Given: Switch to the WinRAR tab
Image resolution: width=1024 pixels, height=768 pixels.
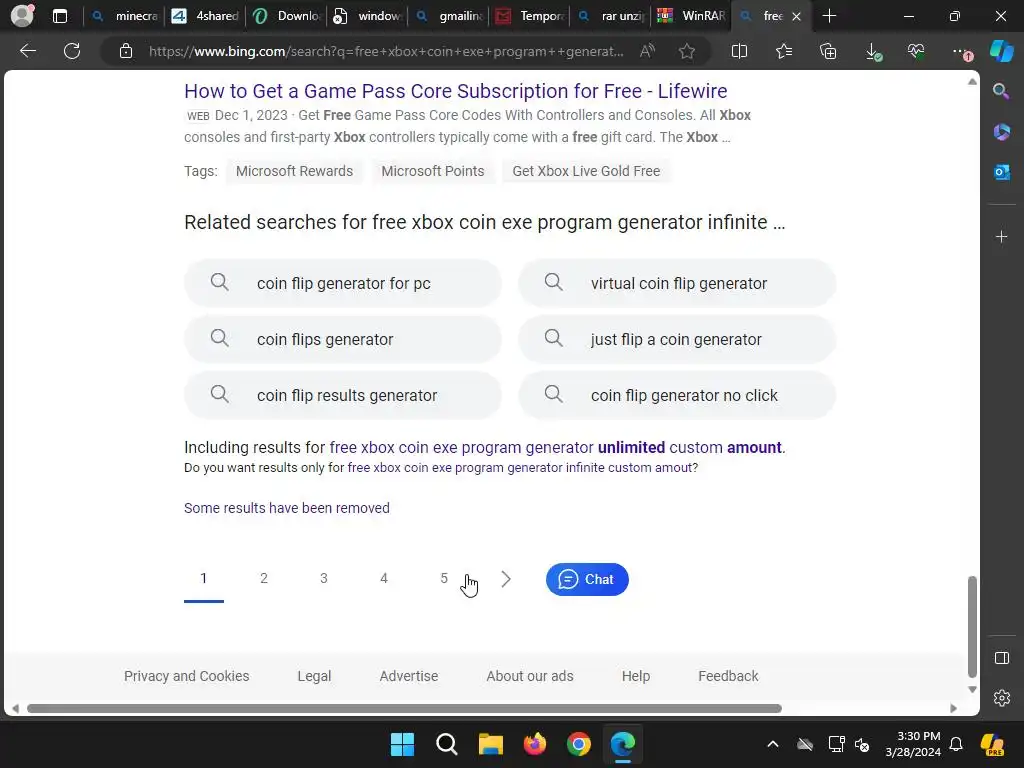Looking at the screenshot, I should (x=691, y=16).
